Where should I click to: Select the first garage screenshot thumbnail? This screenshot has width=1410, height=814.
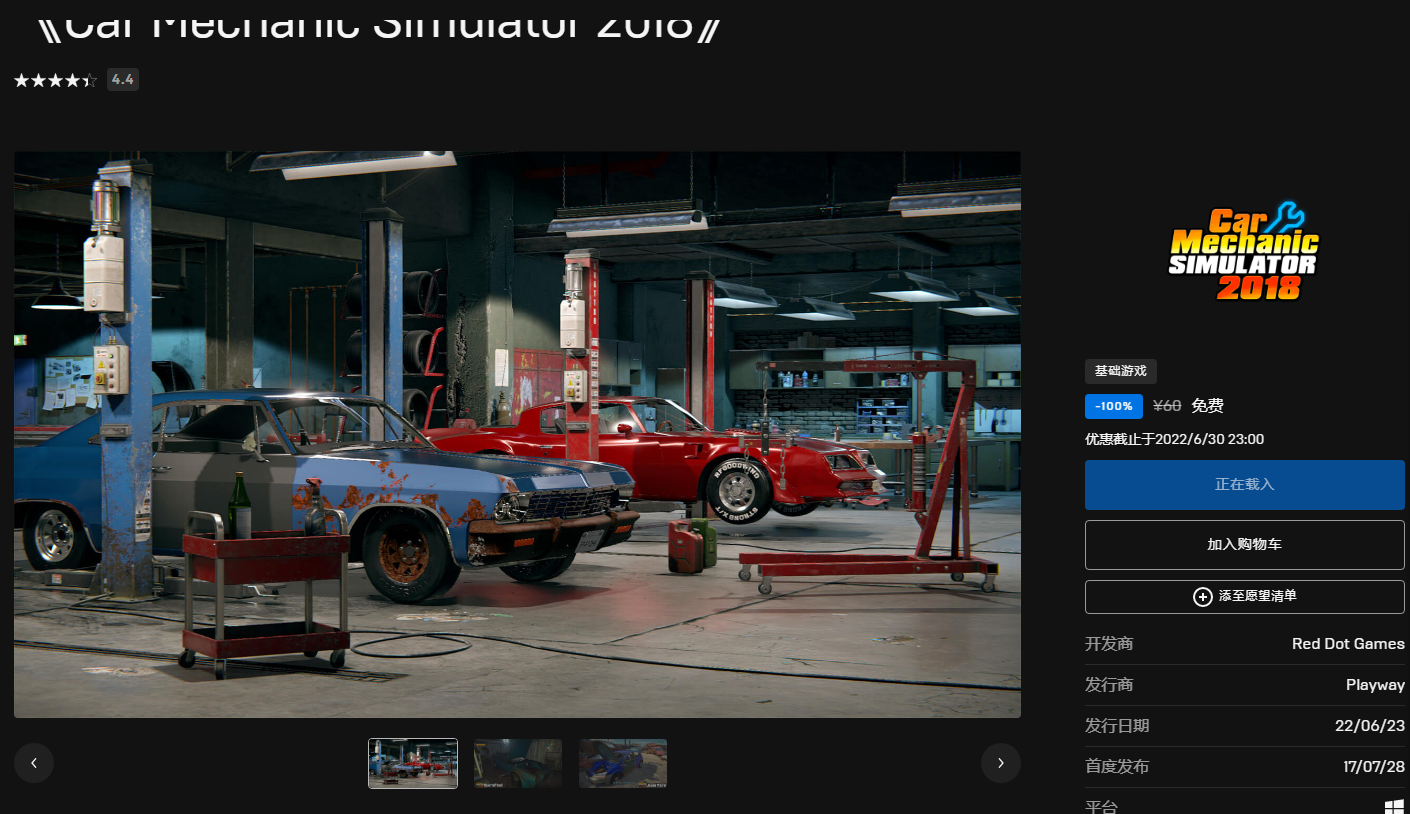(x=413, y=763)
